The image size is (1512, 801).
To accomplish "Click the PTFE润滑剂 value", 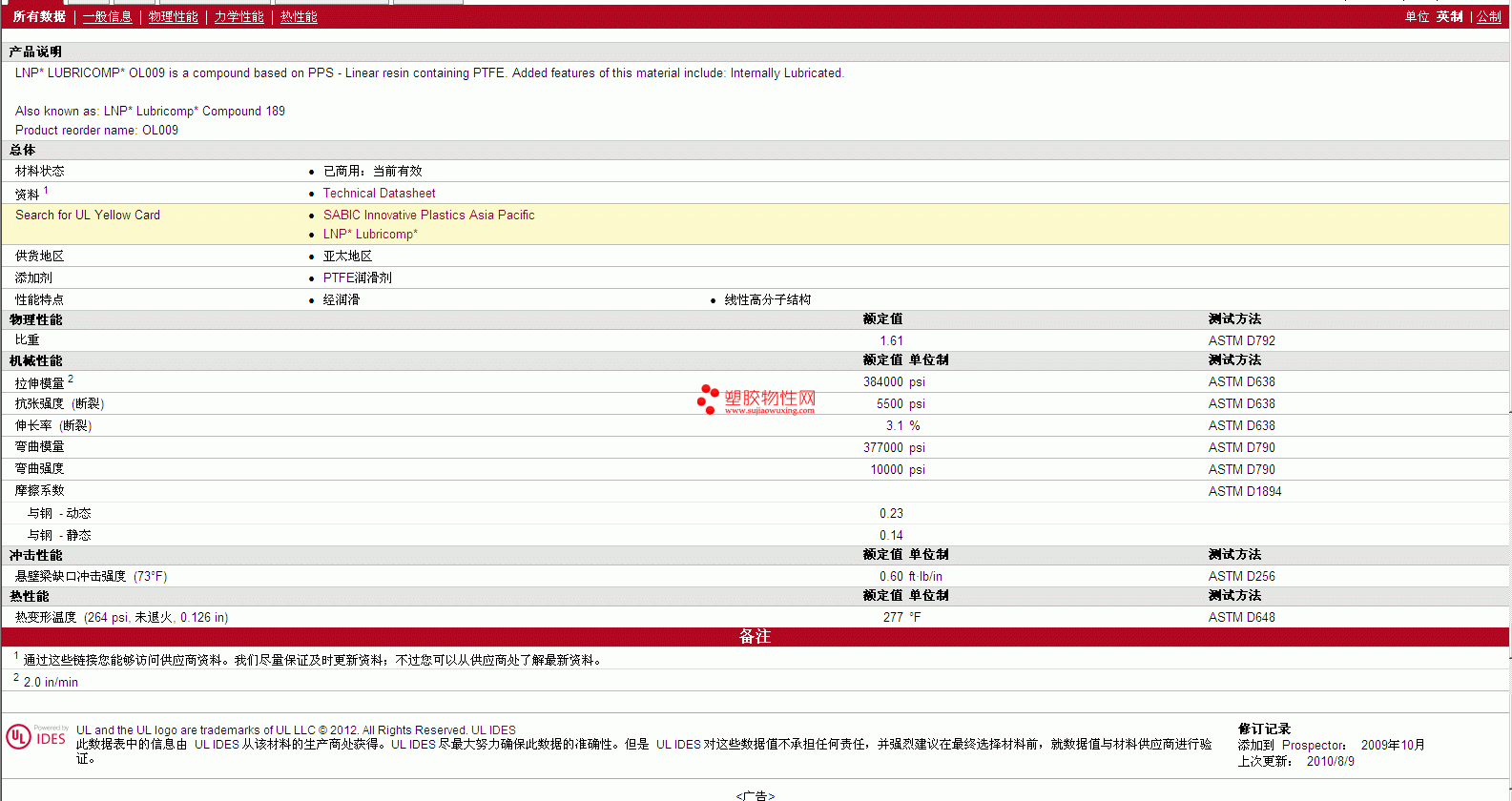I will (x=358, y=278).
